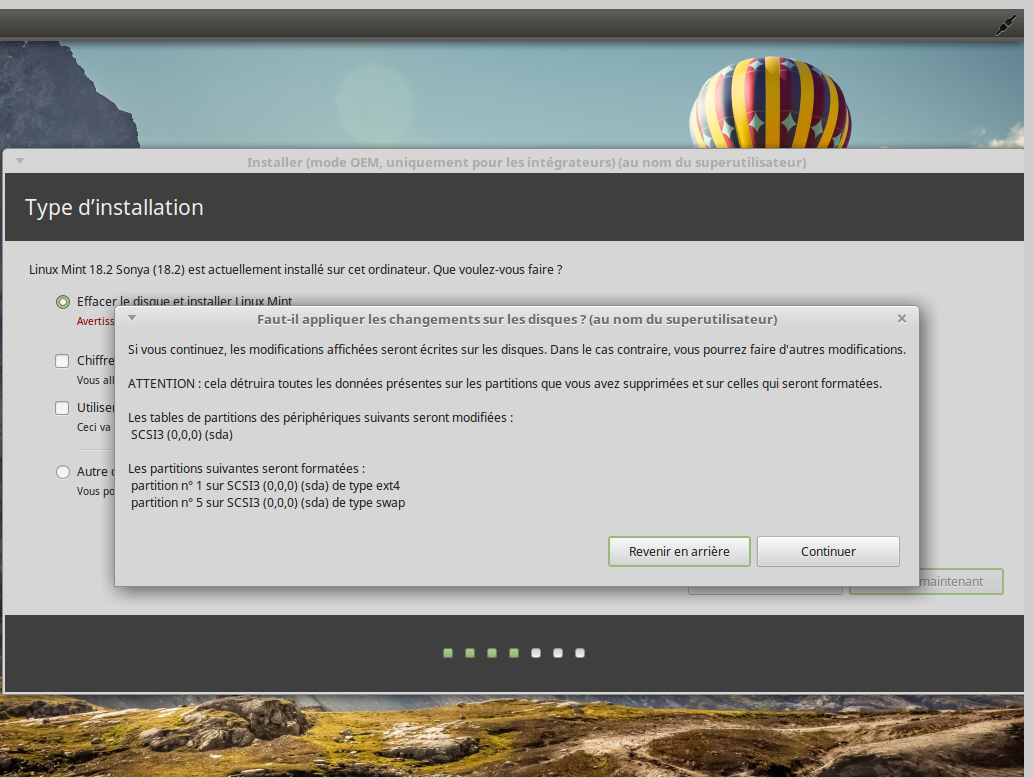The height and width of the screenshot is (778, 1033).
Task: Open the confirmation dialog's window menu arrow
Action: 132,318
